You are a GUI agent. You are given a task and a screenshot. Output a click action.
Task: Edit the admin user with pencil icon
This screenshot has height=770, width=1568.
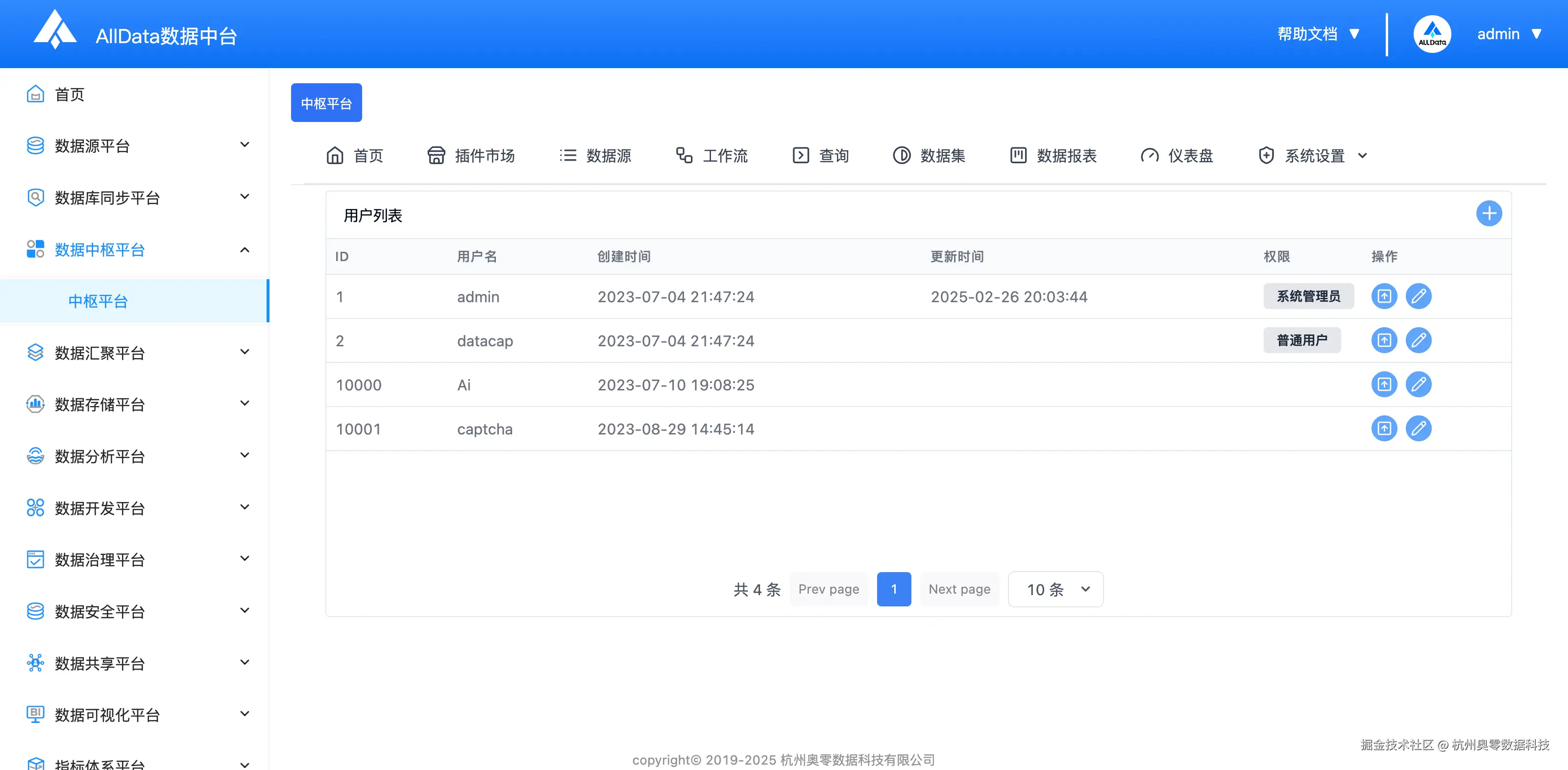coord(1420,296)
